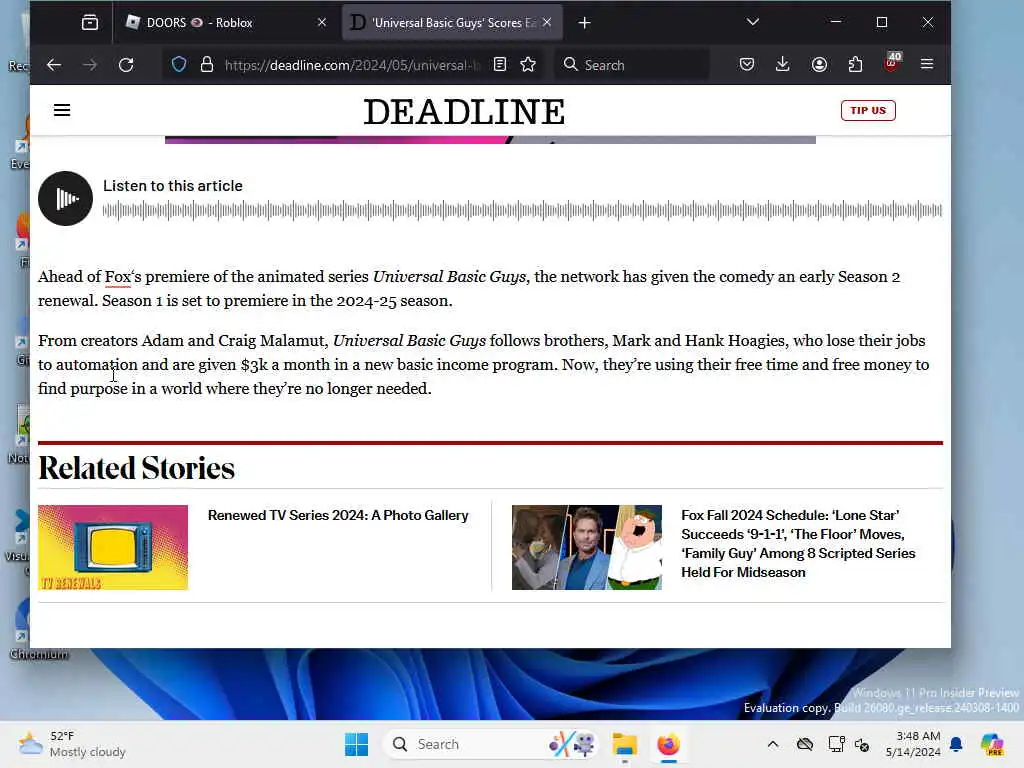The image size is (1024, 768).
Task: Open Copilot preview from the taskbar
Action: pos(992,744)
